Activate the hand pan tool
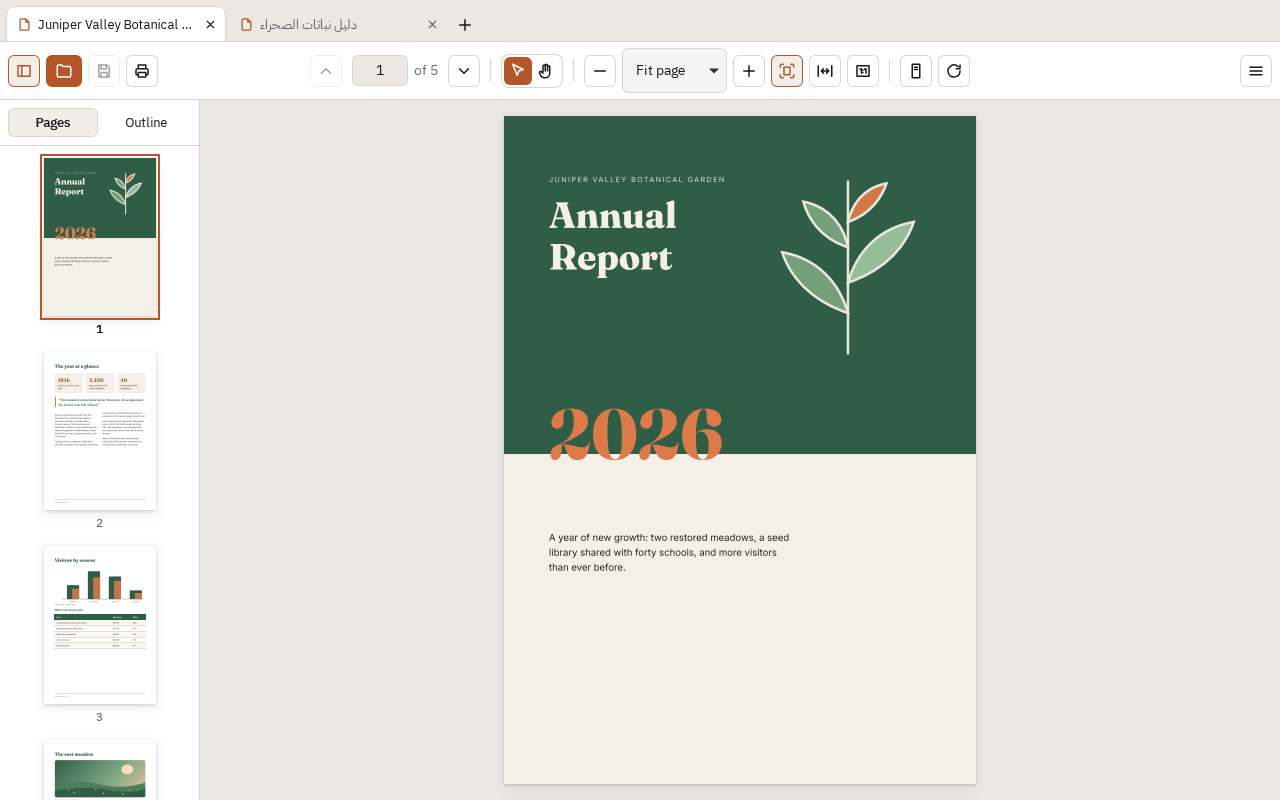Image resolution: width=1280 pixels, height=800 pixels. coord(545,71)
